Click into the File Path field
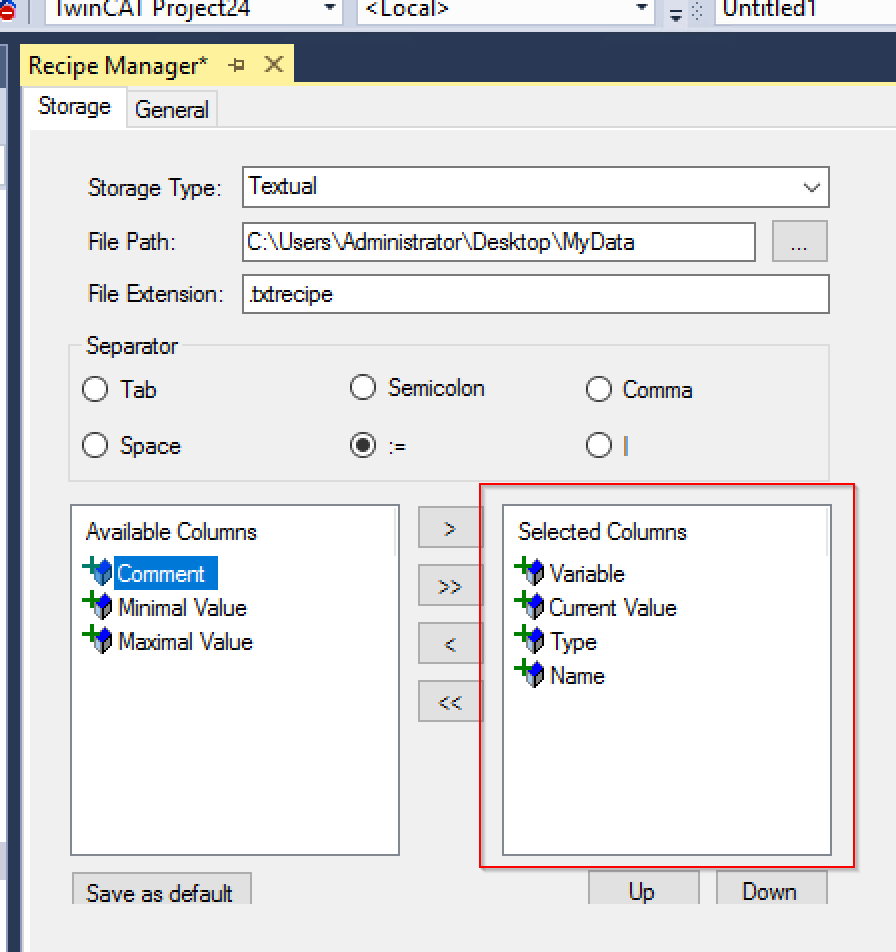Viewport: 896px width, 952px height. point(499,242)
